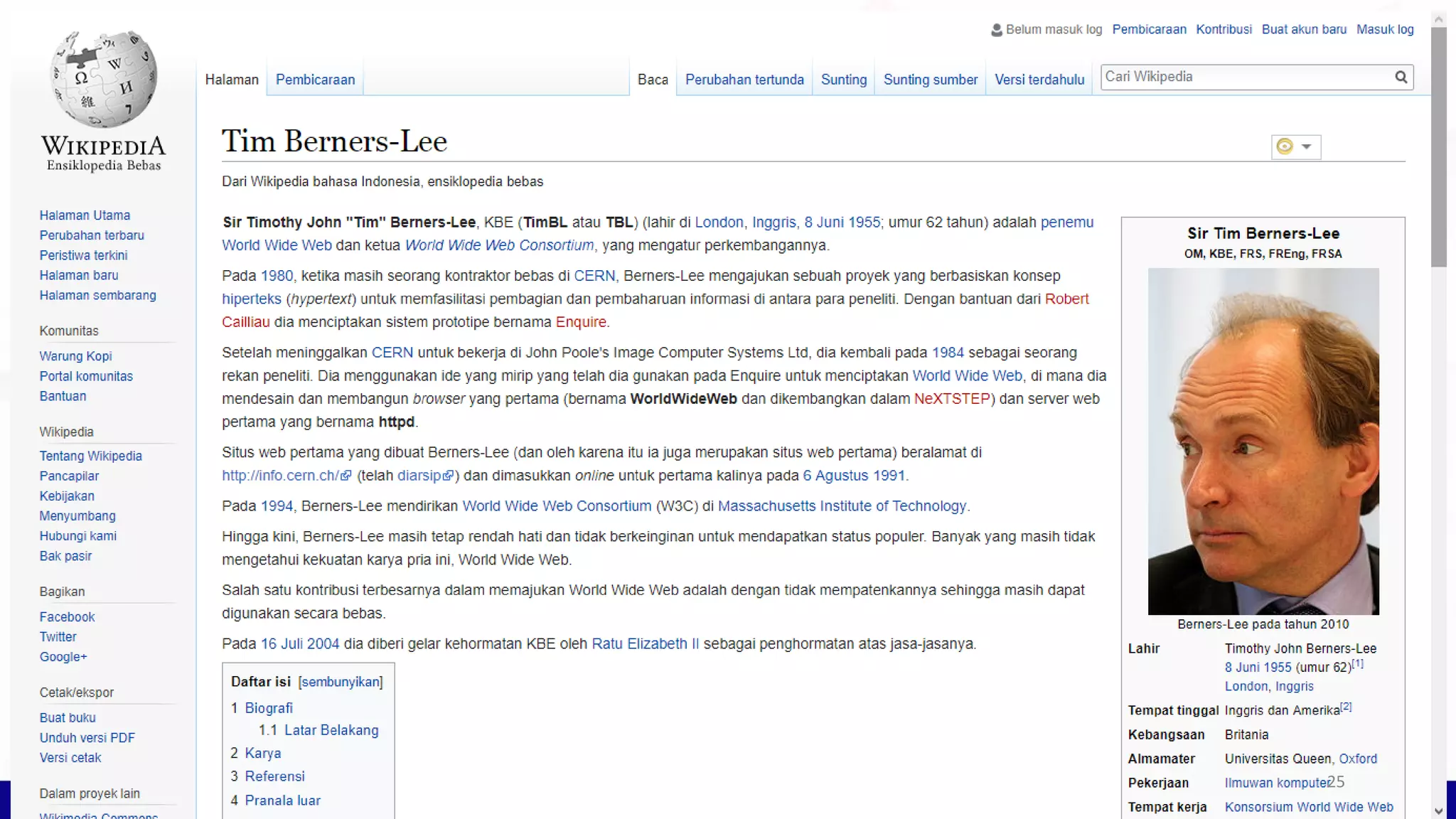Click external link icon after diarsip
Screen dimensions: 1456x819
tap(448, 476)
